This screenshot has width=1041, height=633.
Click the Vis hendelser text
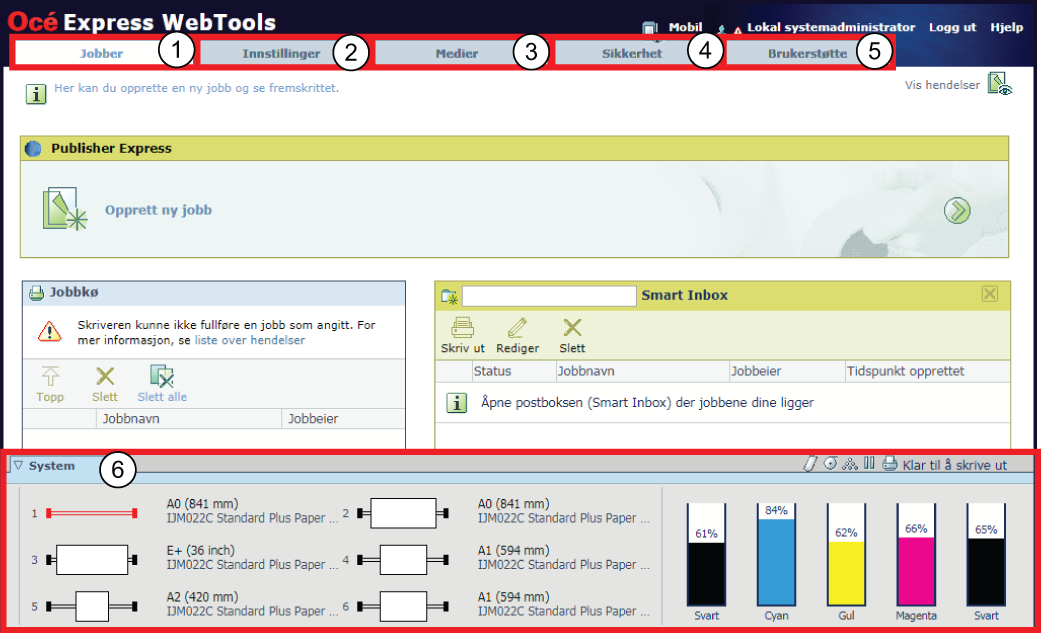(x=942, y=85)
